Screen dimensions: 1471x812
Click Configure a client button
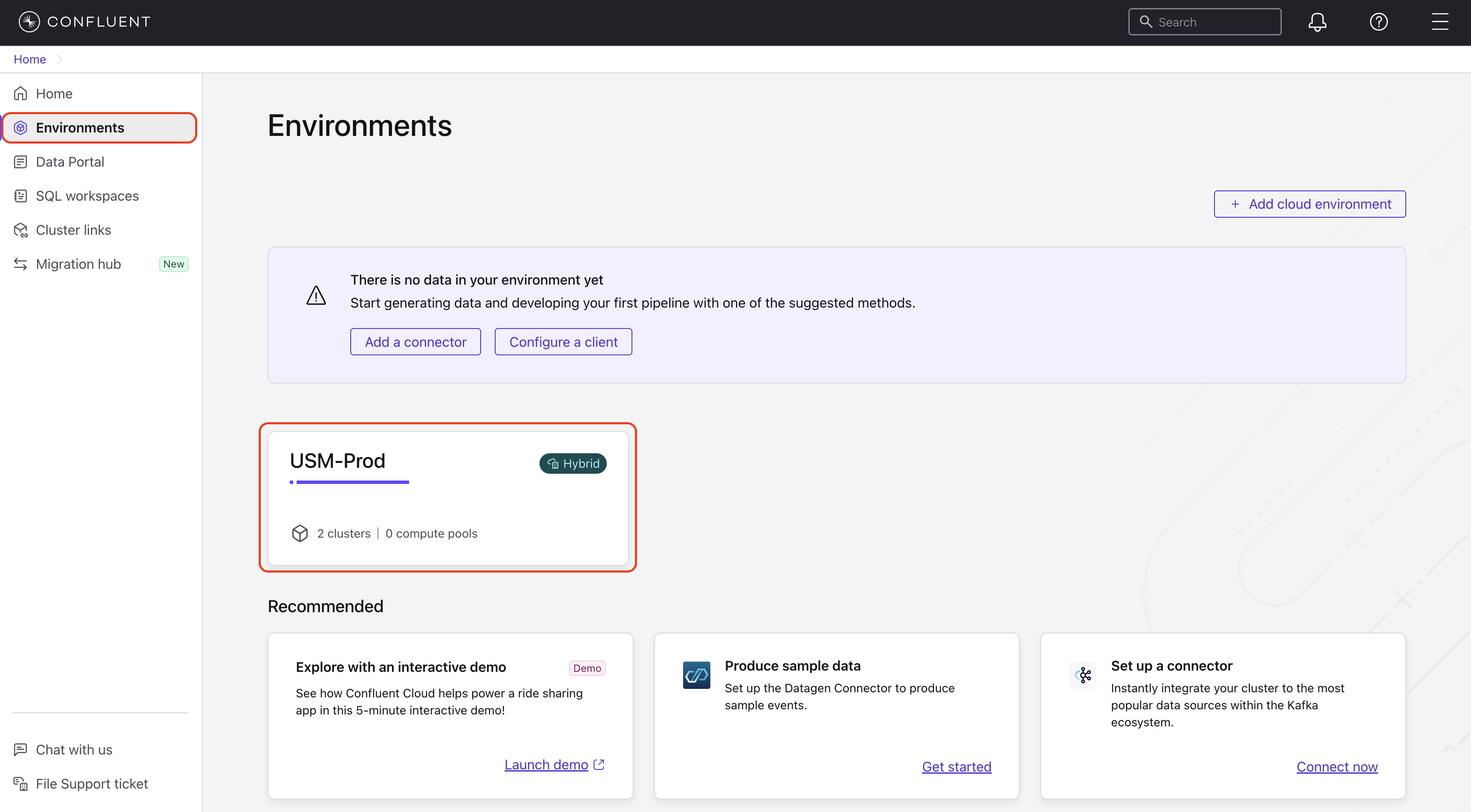pyautogui.click(x=563, y=342)
